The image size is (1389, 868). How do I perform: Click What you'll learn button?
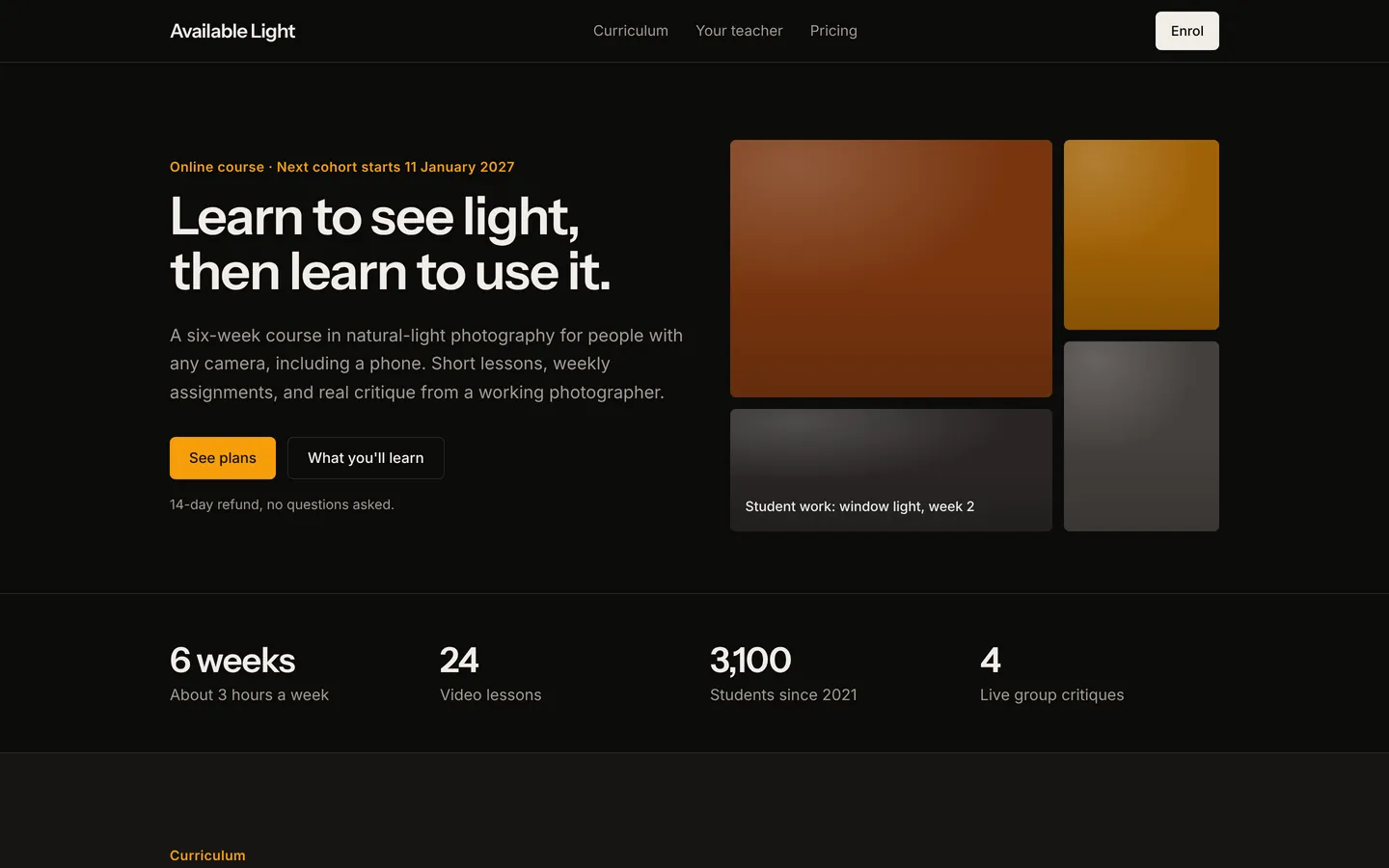click(366, 458)
